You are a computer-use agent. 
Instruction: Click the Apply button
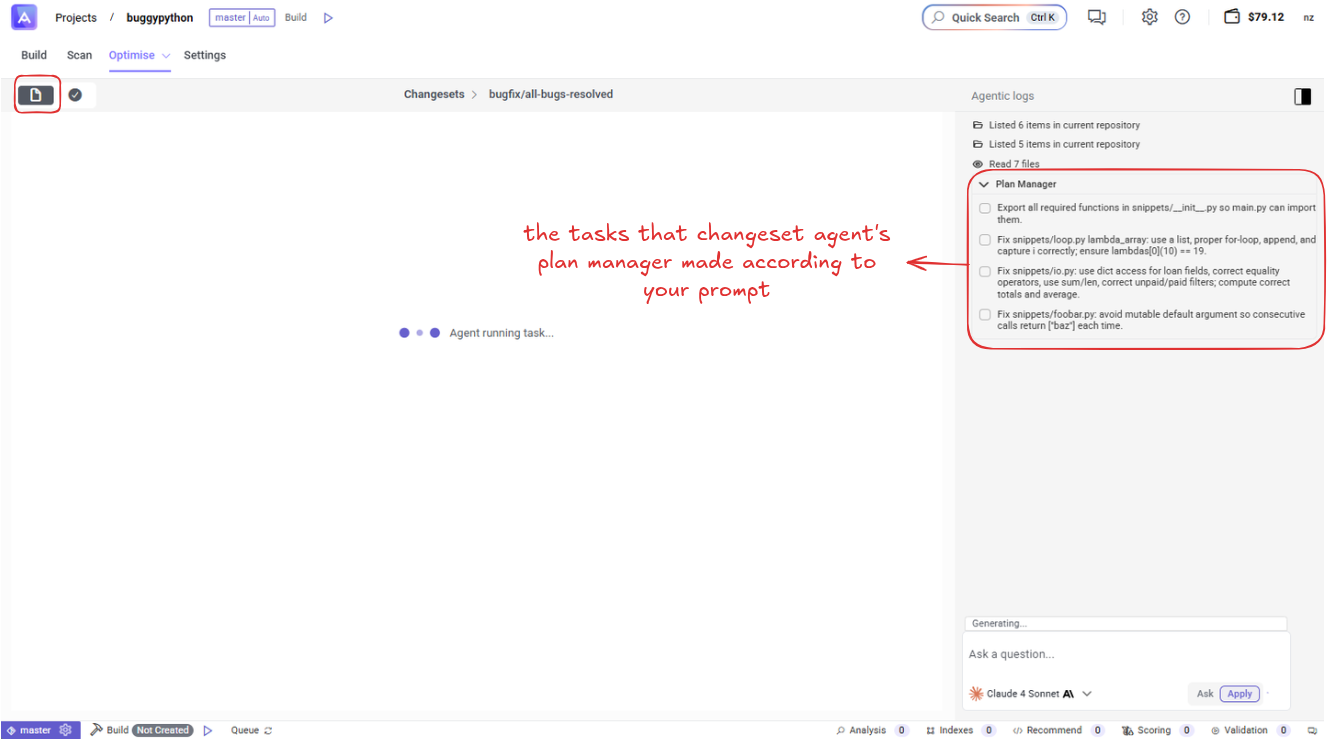pyautogui.click(x=1239, y=693)
